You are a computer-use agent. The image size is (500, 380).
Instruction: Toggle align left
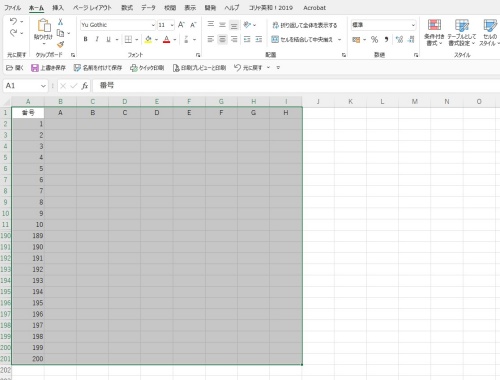click(211, 39)
